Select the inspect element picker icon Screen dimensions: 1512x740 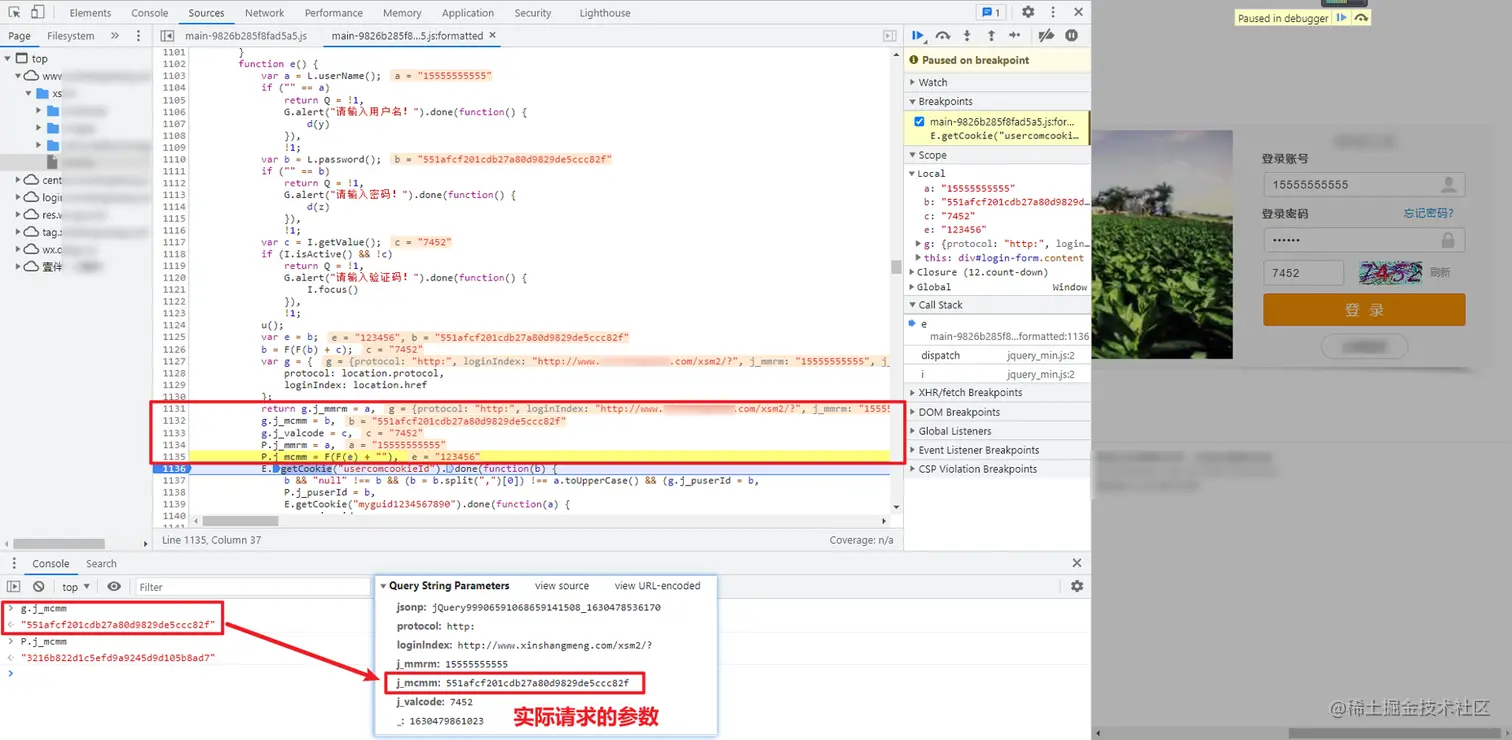click(x=13, y=12)
